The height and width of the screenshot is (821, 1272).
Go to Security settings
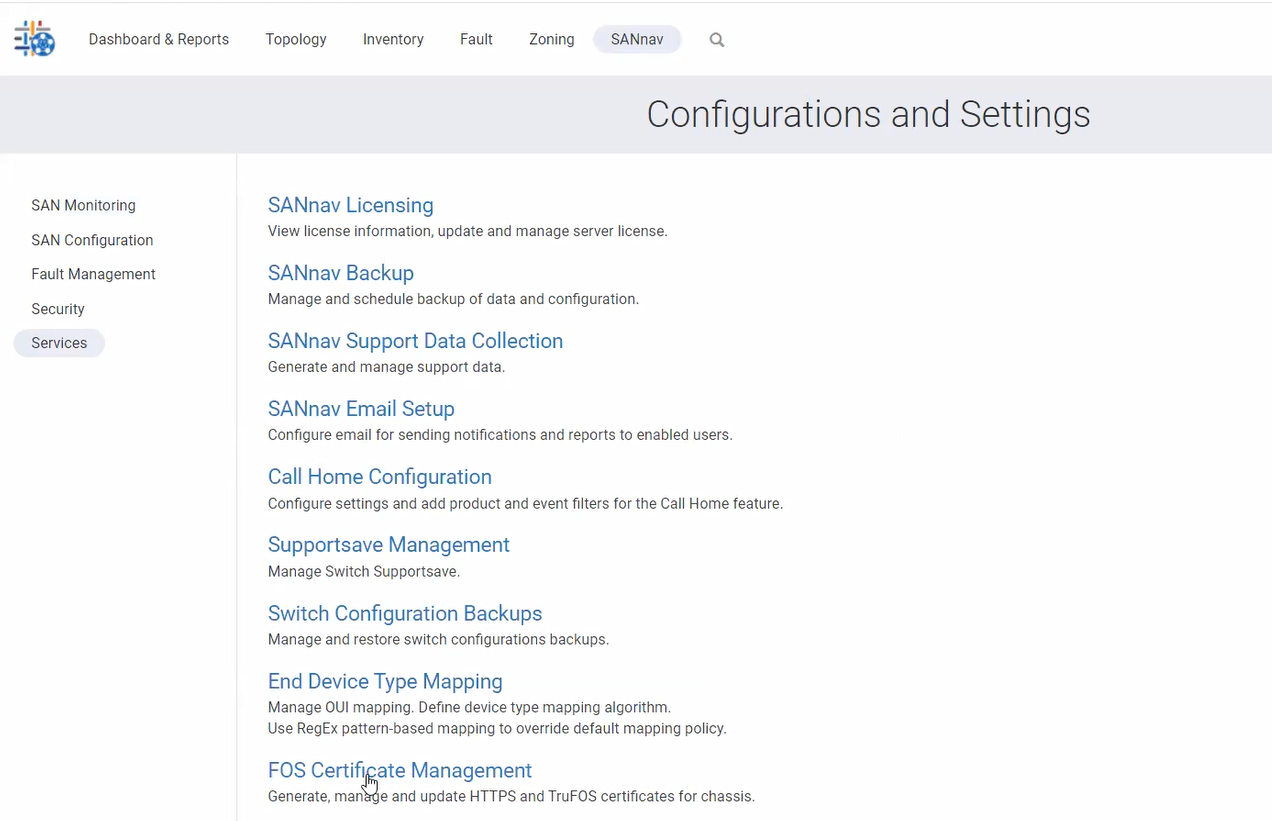tap(57, 308)
